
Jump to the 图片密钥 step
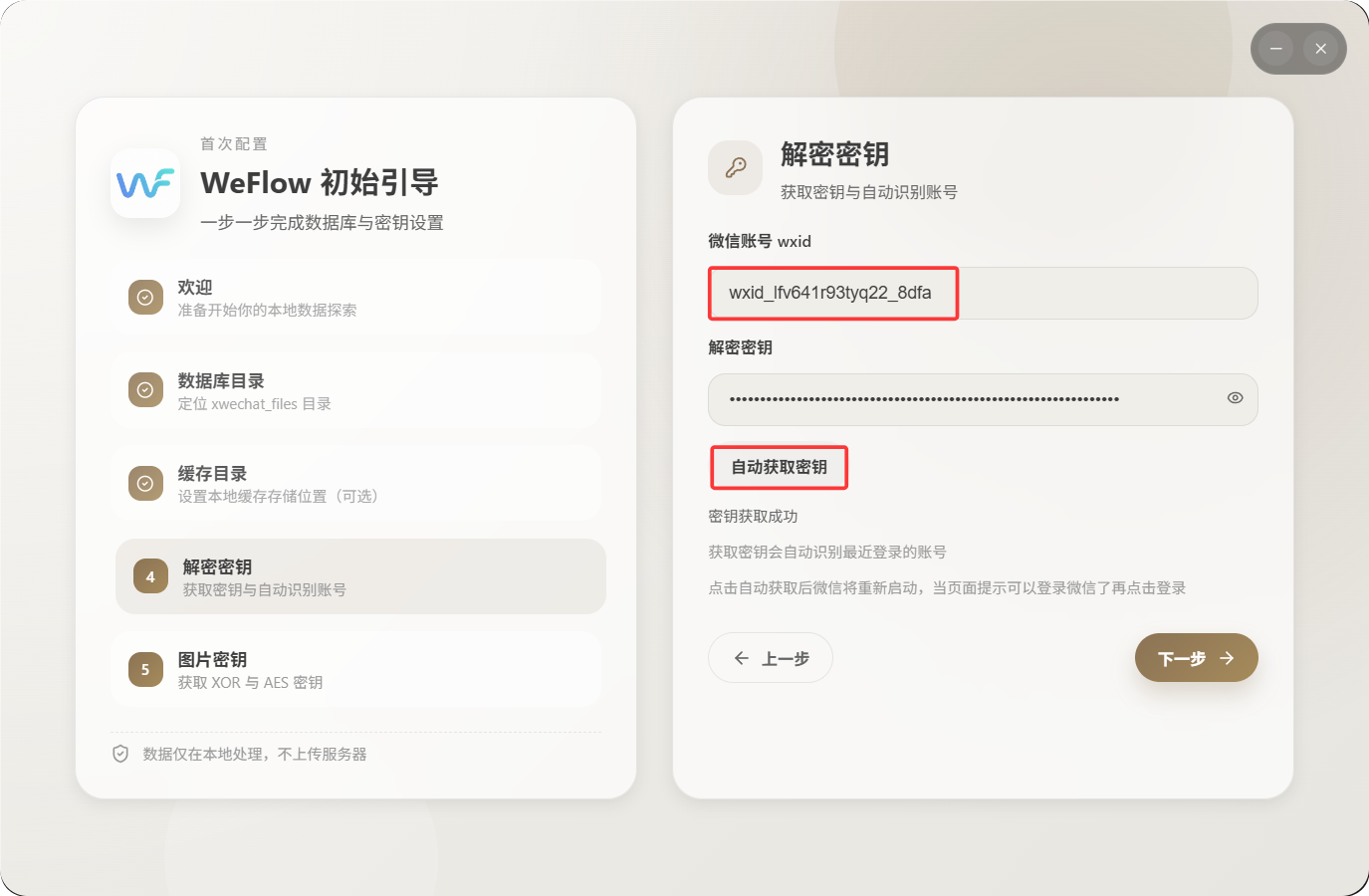[x=356, y=670]
